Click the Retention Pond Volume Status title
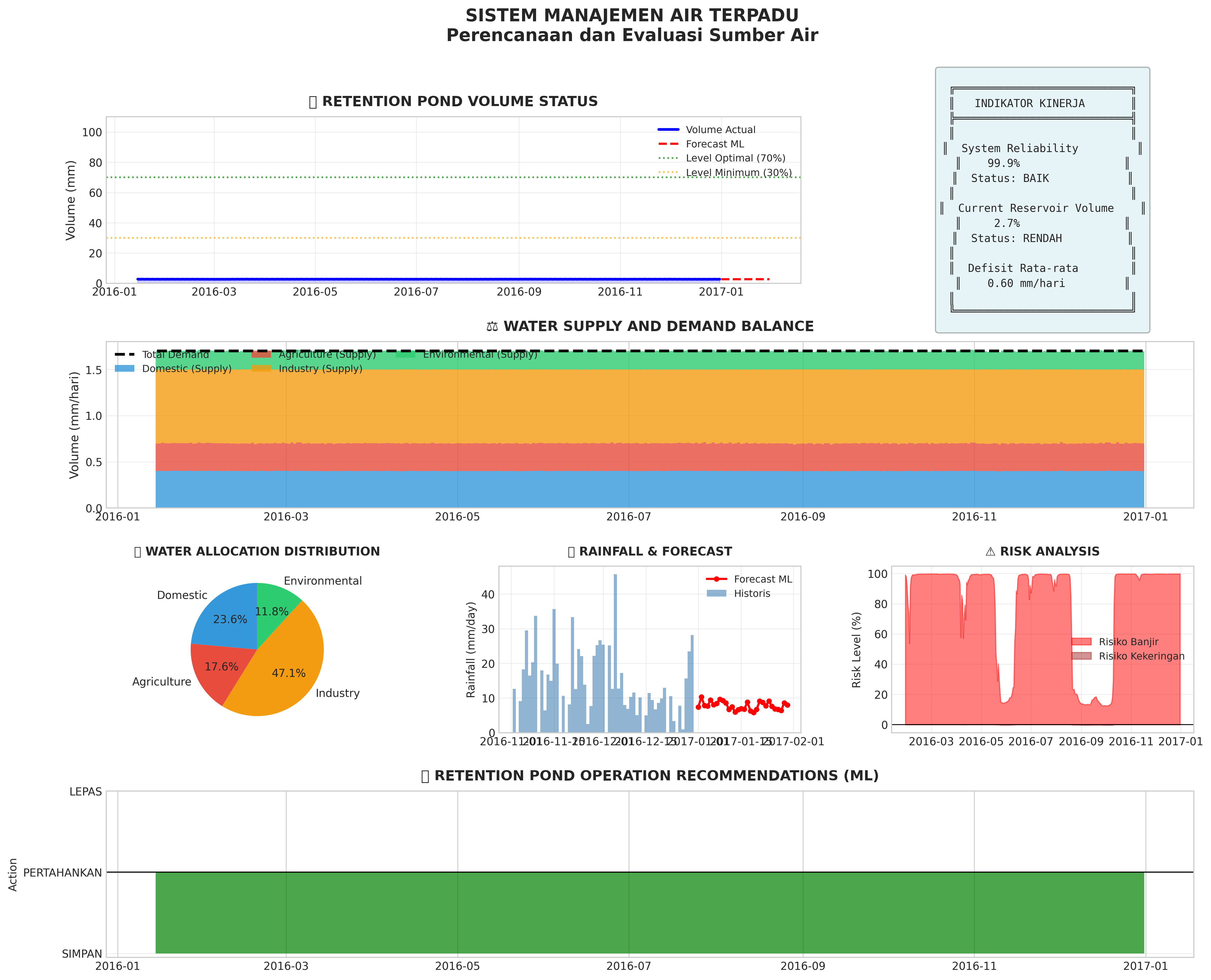 (x=453, y=102)
